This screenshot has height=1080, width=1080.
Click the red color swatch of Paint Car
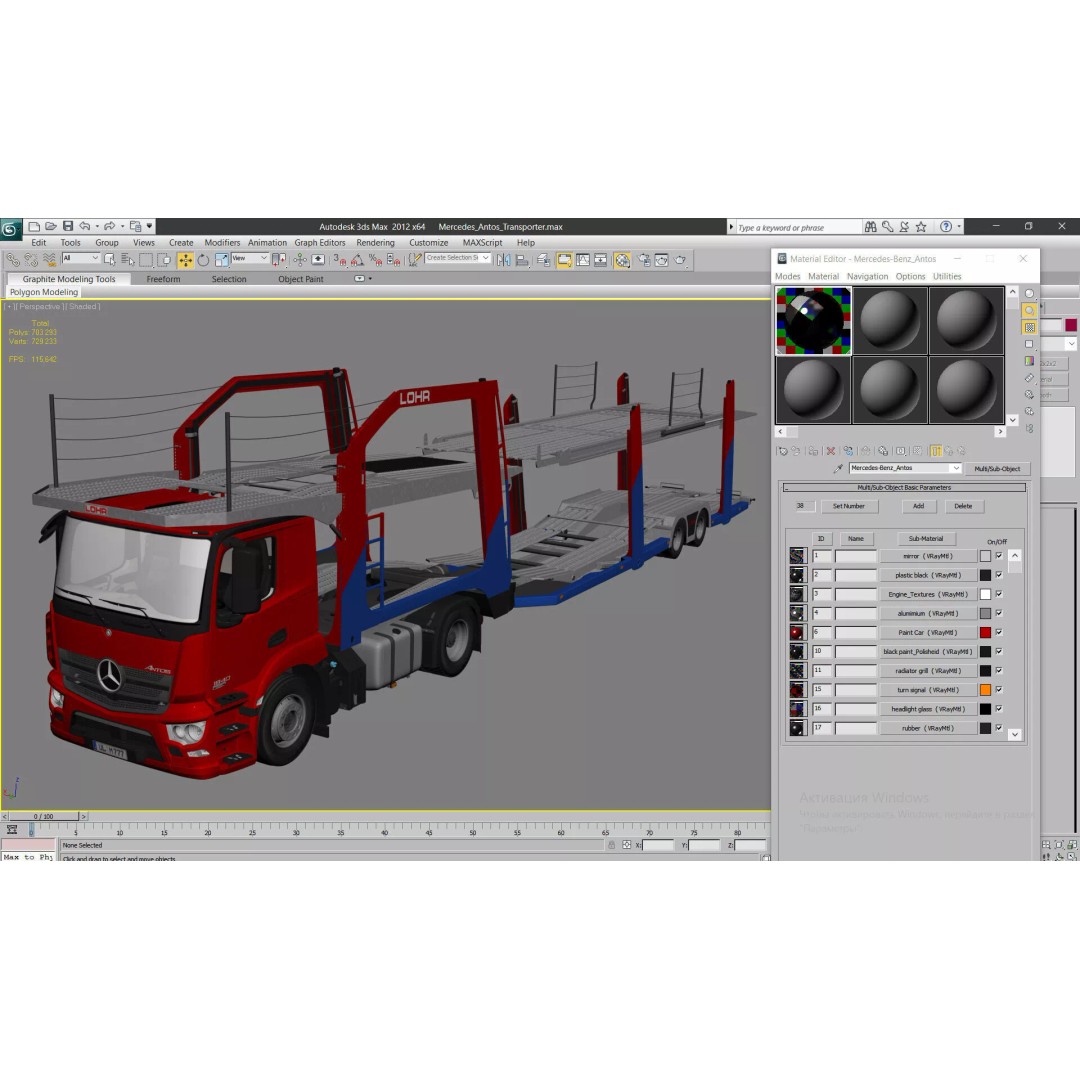985,632
